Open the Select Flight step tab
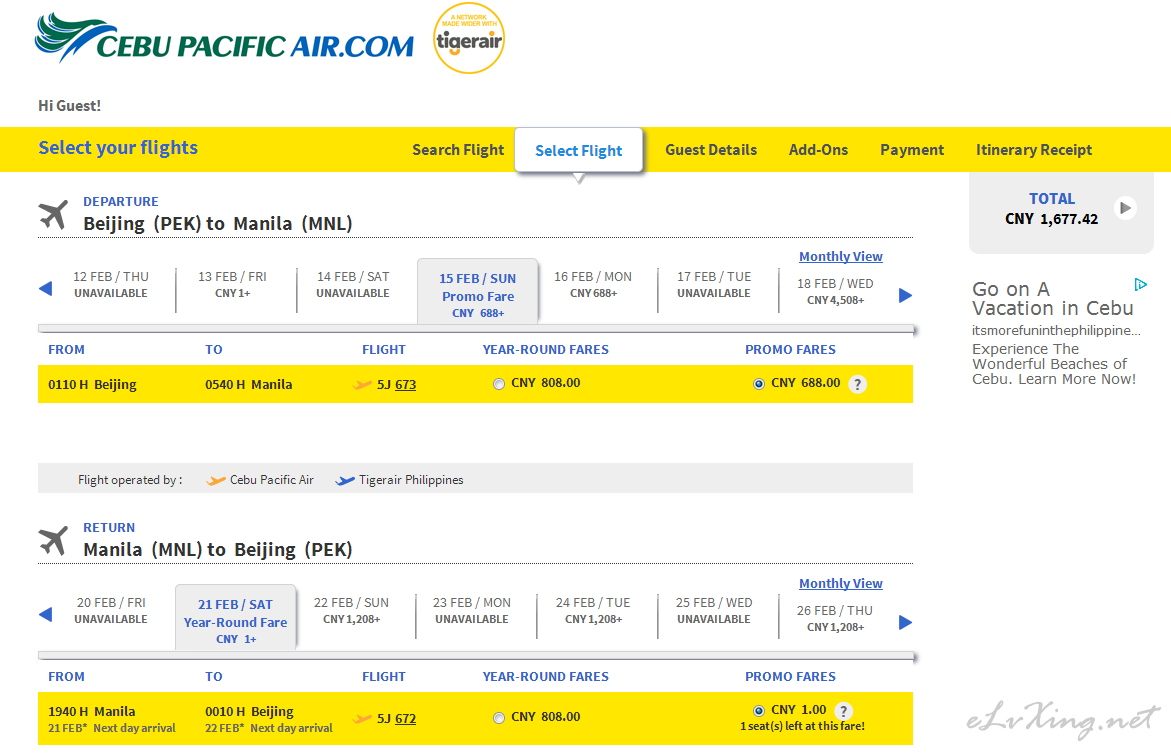The height and width of the screenshot is (753, 1171). 579,151
